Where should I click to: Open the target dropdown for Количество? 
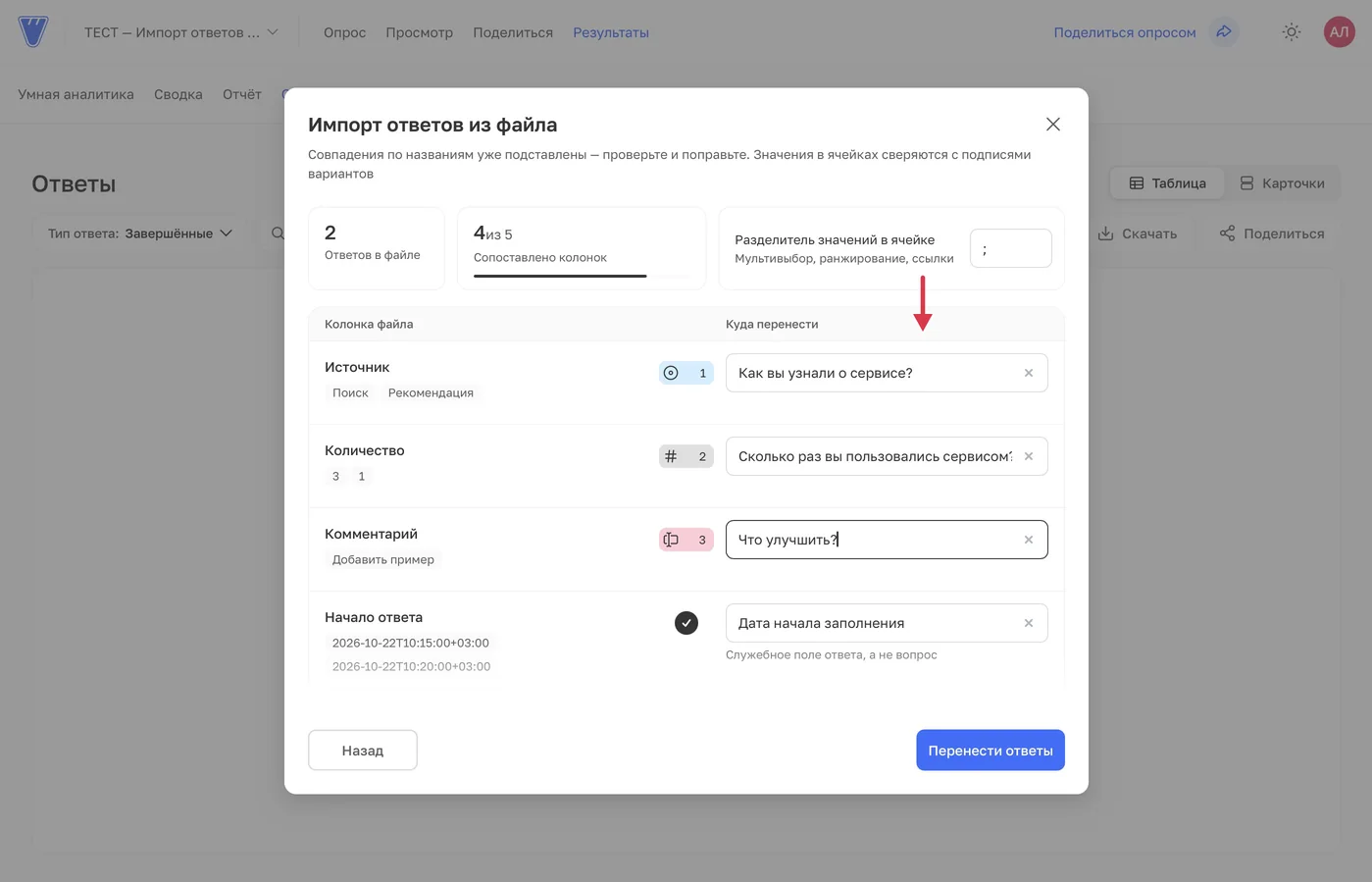pyautogui.click(x=887, y=456)
